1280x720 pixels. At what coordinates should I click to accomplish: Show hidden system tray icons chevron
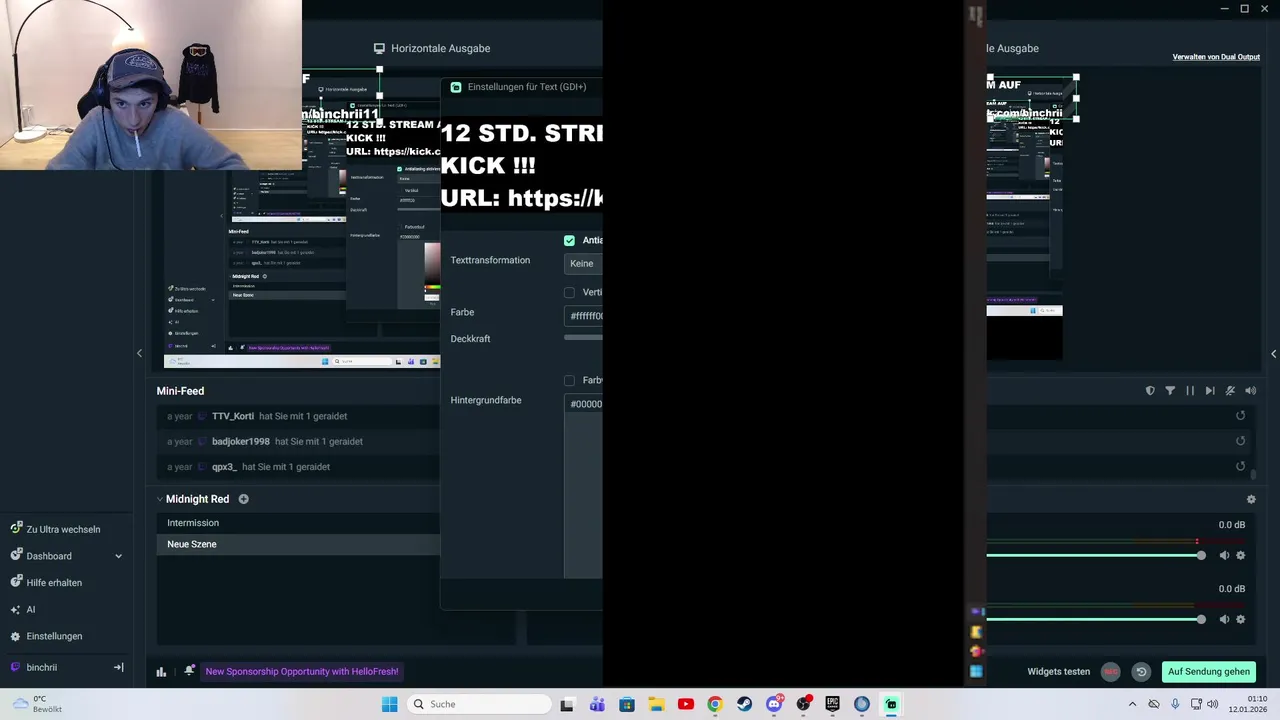[1132, 704]
